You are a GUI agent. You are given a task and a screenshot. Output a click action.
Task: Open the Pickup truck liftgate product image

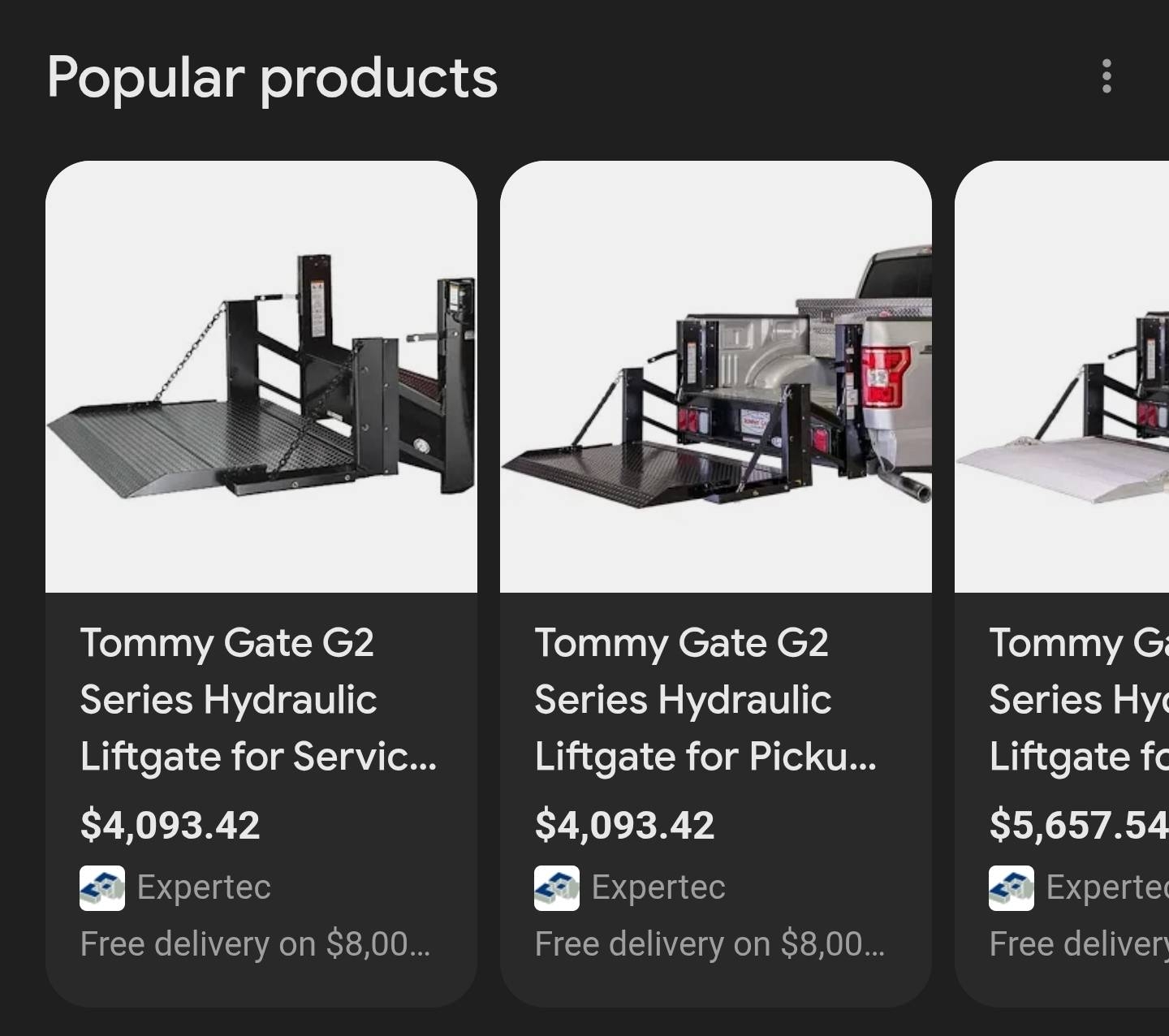(716, 377)
